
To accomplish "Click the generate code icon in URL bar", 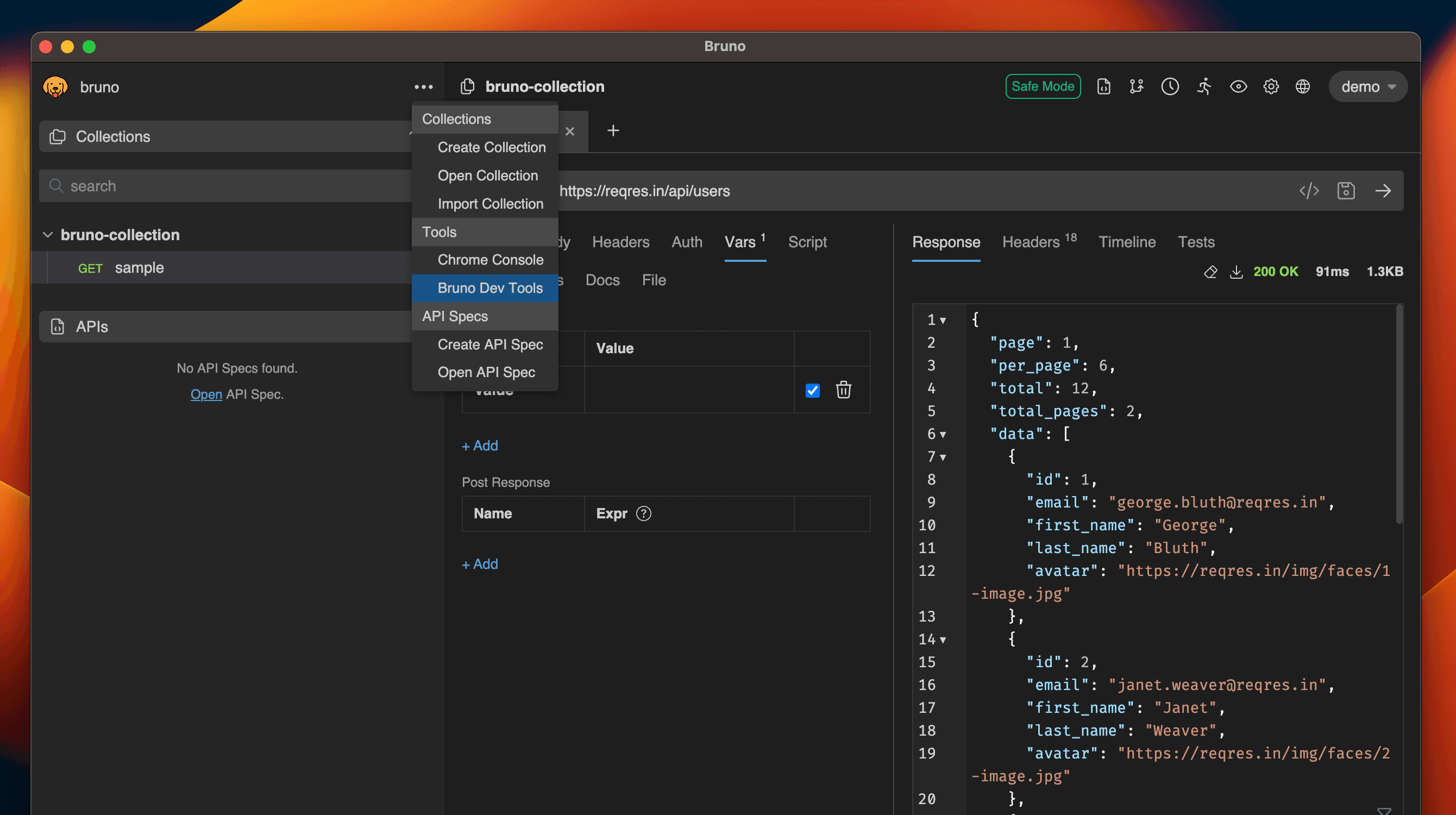I will coord(1309,191).
